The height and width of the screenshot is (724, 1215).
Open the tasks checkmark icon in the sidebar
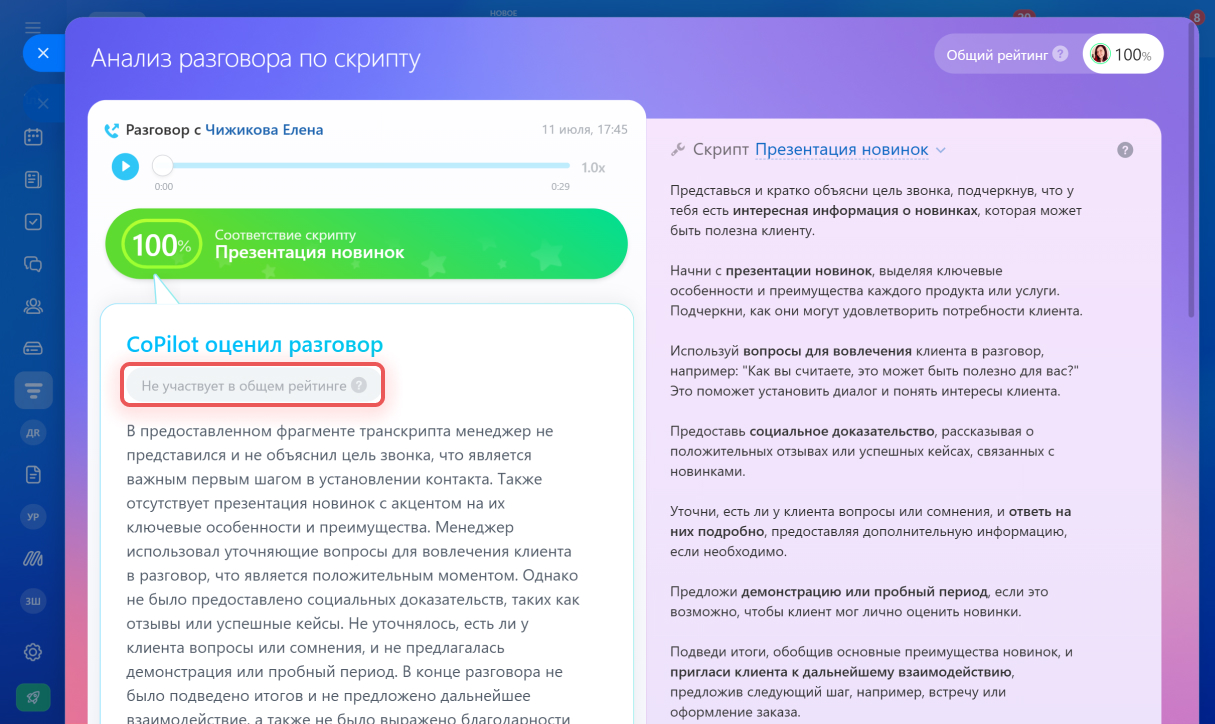(33, 222)
